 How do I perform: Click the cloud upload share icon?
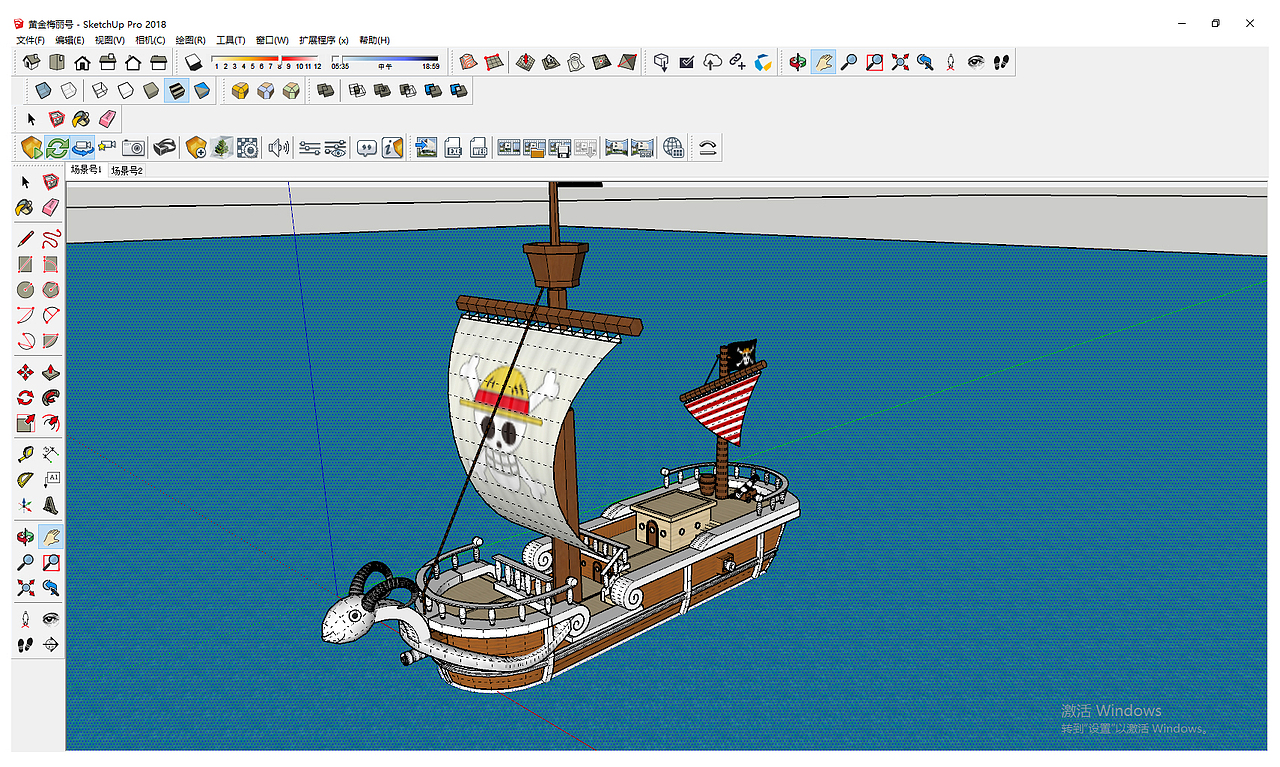point(712,62)
